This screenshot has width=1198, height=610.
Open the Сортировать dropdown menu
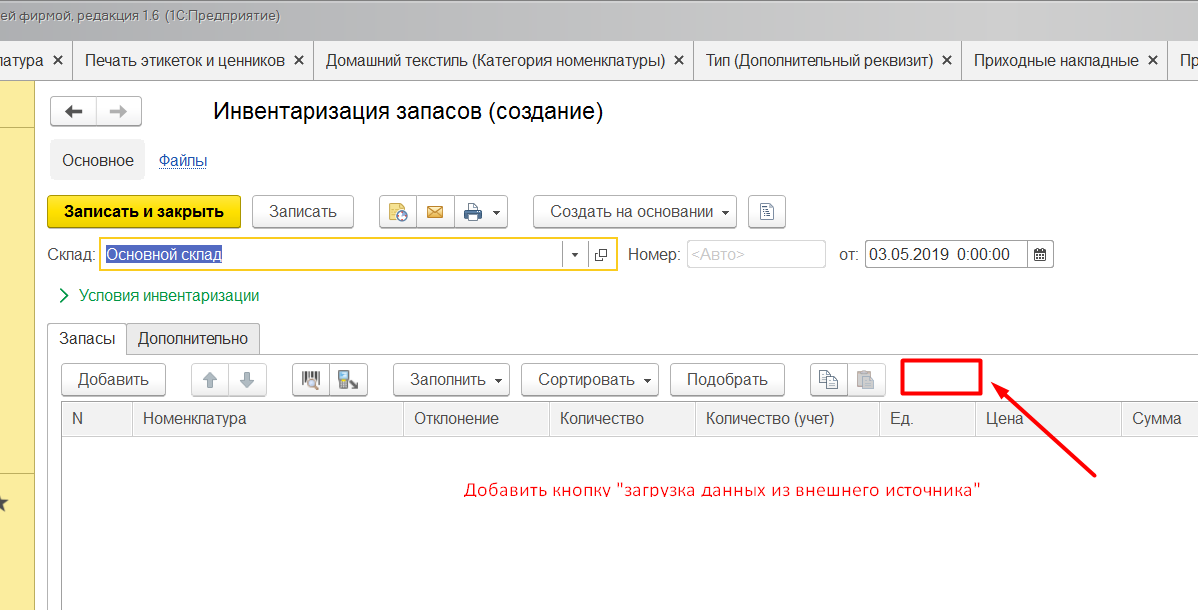coord(589,380)
